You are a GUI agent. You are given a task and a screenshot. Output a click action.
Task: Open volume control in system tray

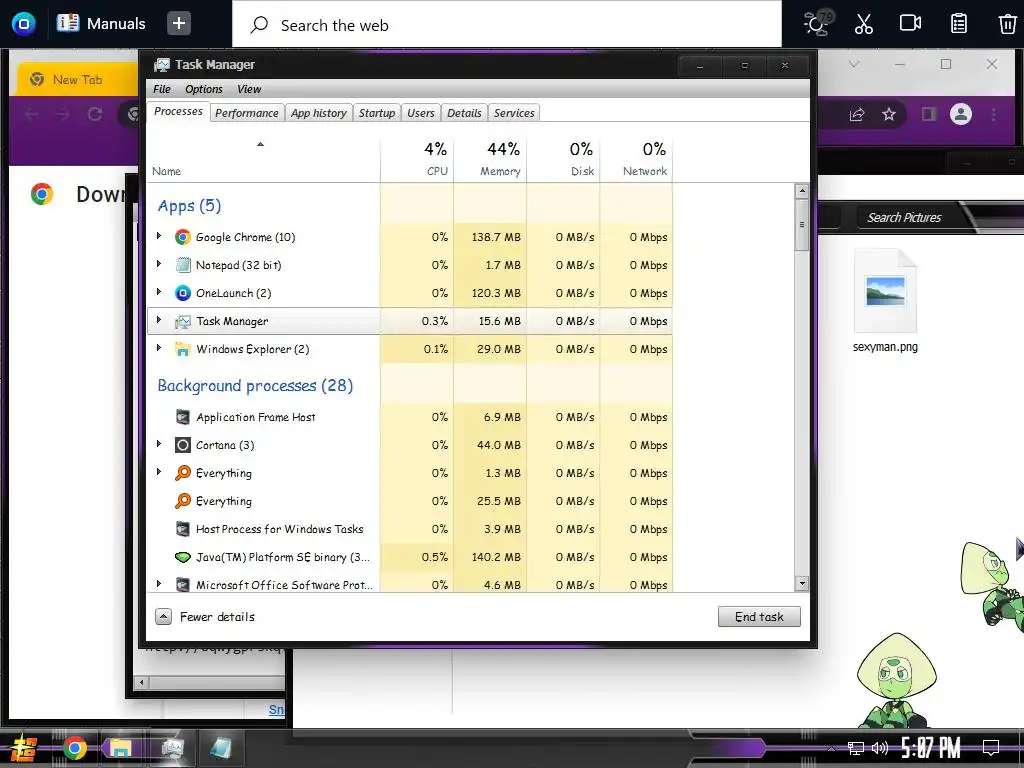[880, 748]
